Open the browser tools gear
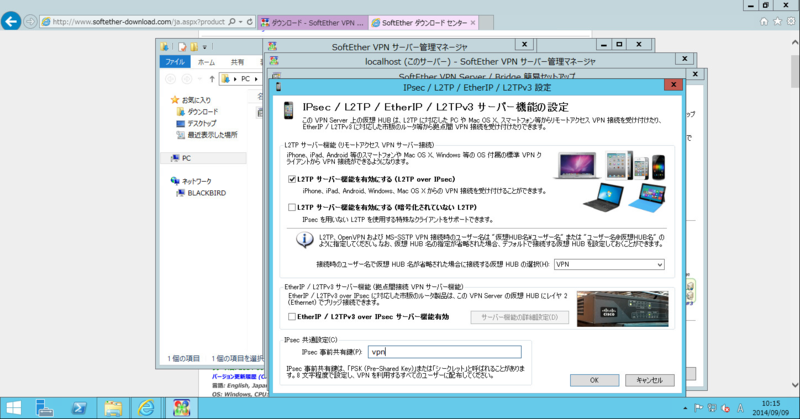Viewport: 800px width, 419px height. 790,21
